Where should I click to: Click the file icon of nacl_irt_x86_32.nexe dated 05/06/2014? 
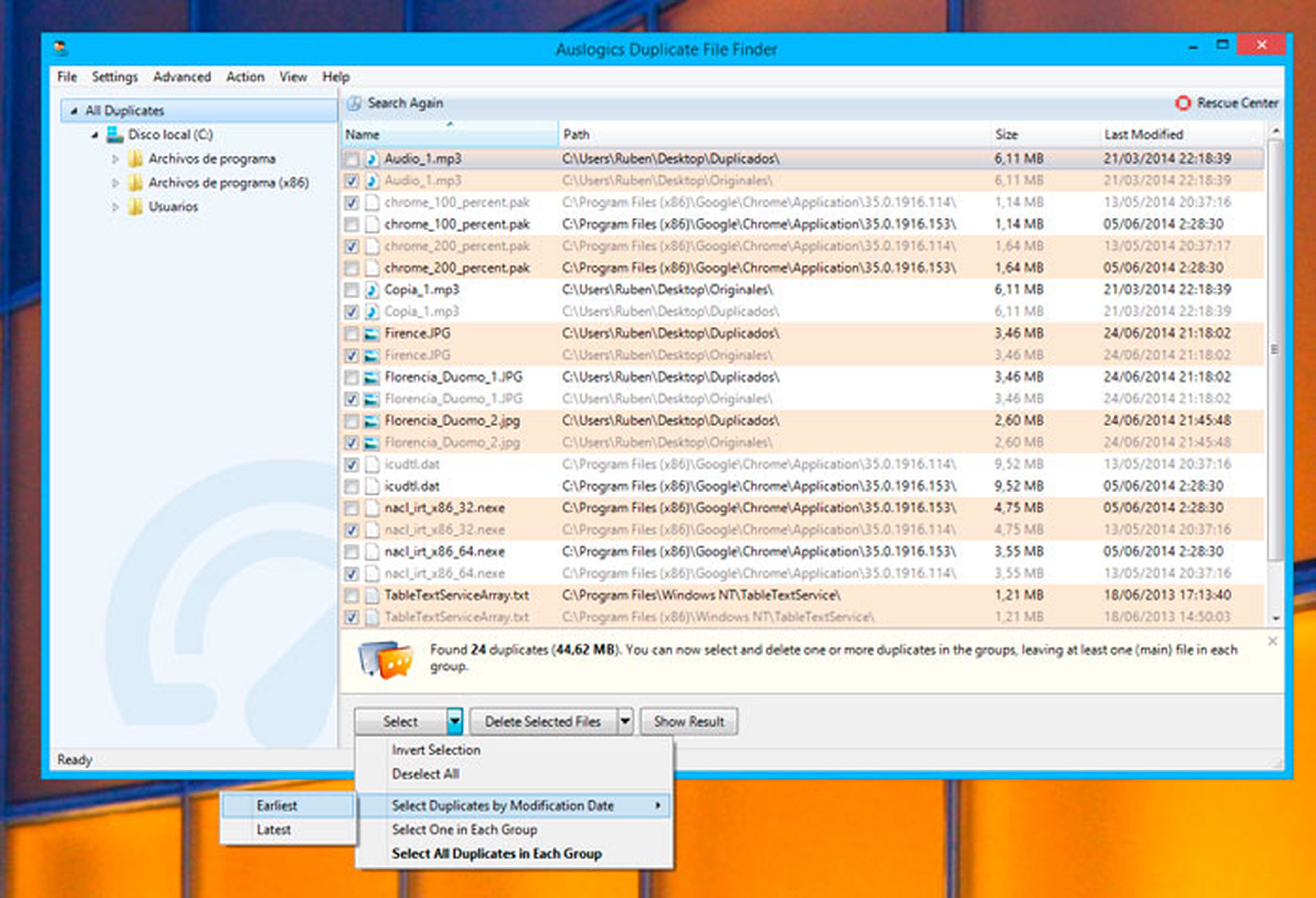[x=371, y=508]
